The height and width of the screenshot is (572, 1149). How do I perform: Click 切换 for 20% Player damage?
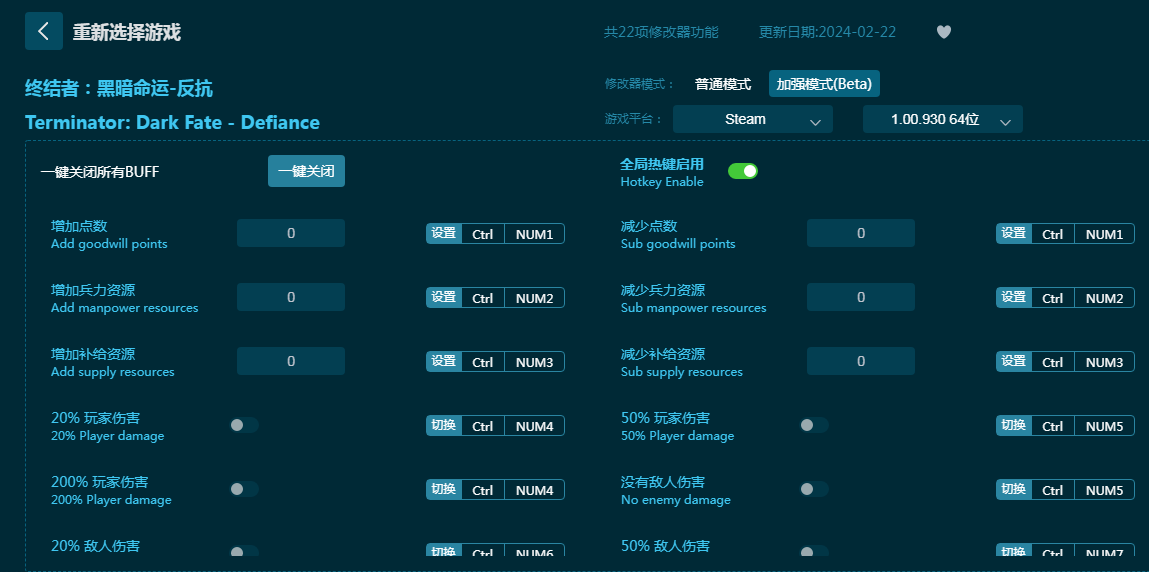[x=444, y=426]
